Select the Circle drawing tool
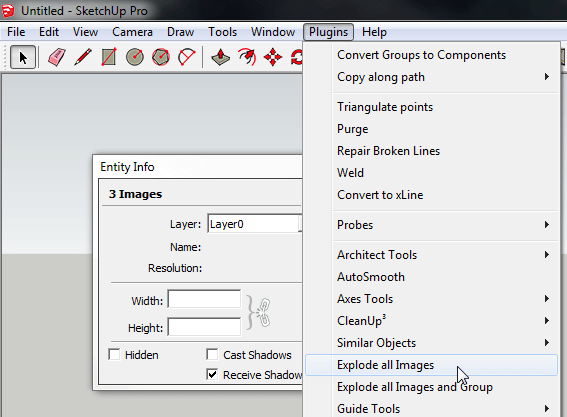The width and height of the screenshot is (567, 417). pos(135,57)
